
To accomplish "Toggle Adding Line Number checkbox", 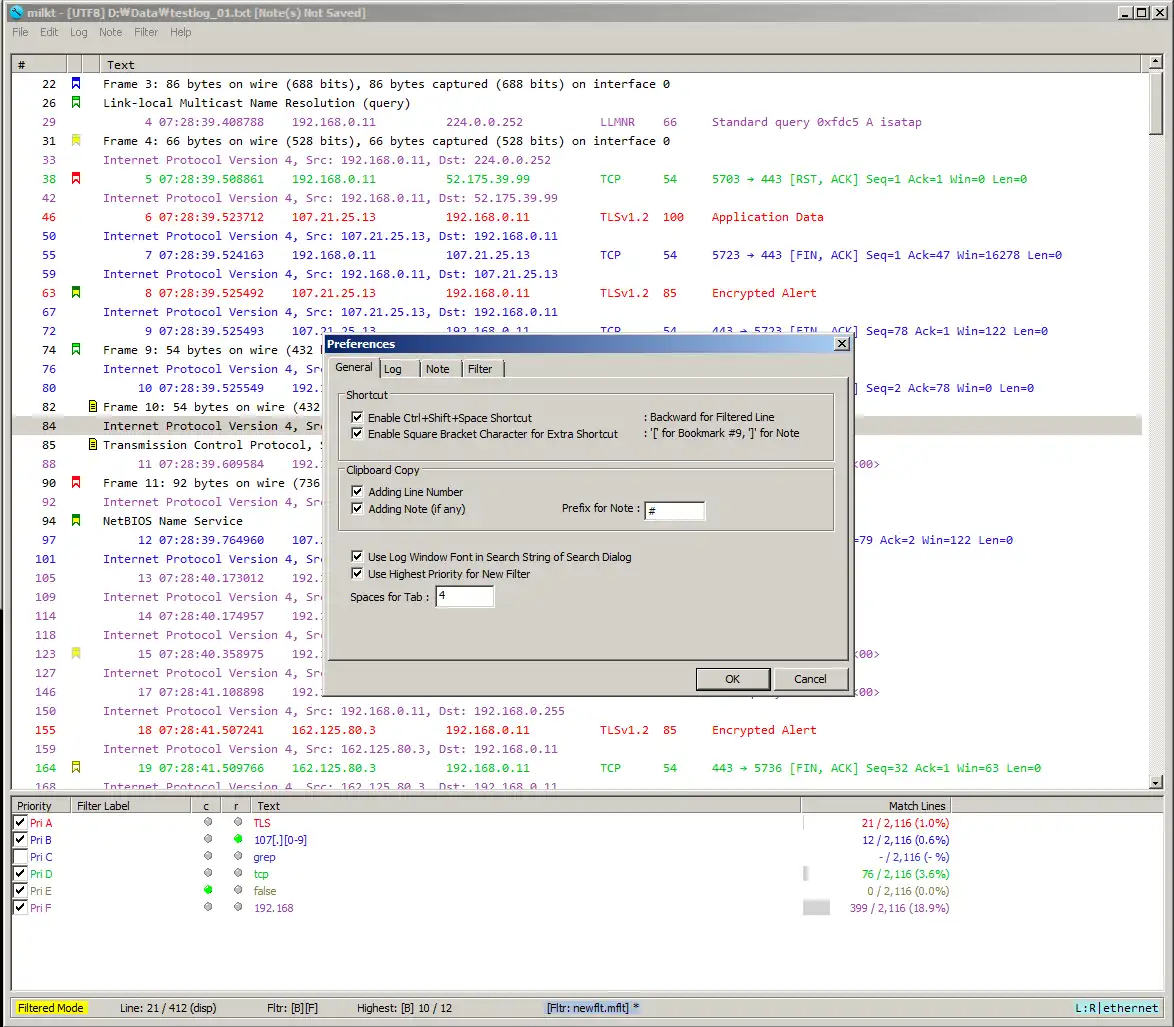I will click(357, 492).
